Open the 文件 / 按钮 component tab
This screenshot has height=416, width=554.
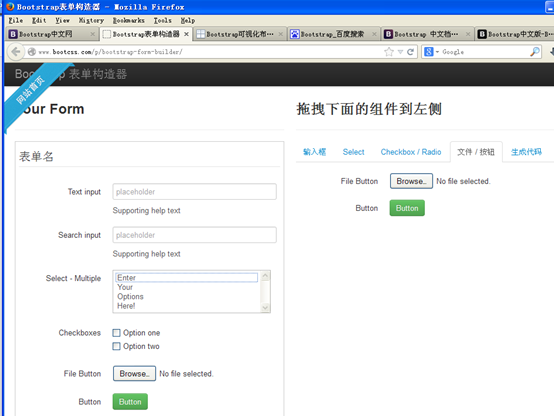[476, 152]
